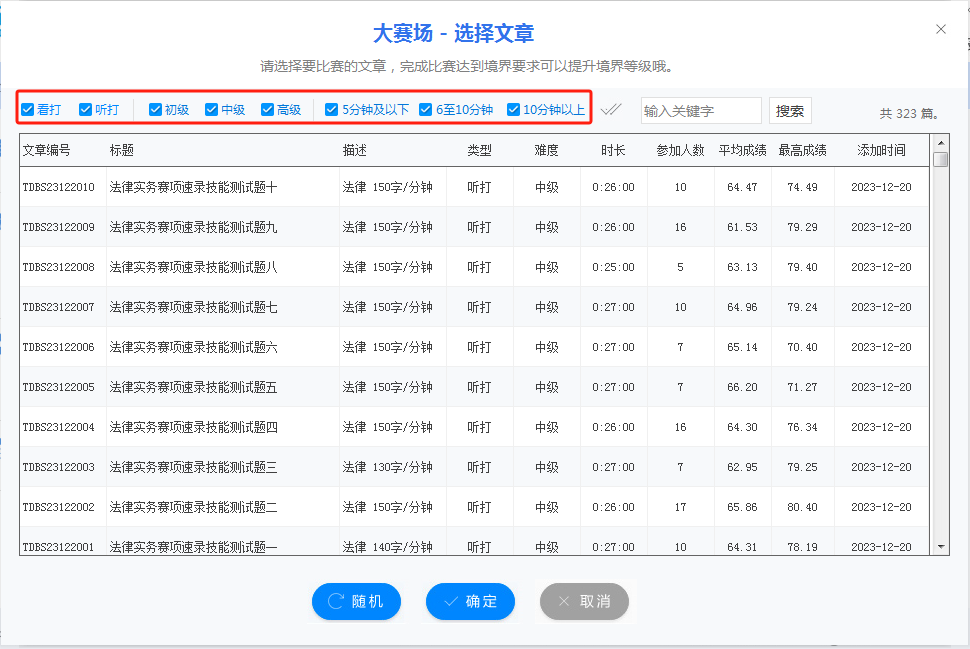This screenshot has height=649, width=970.
Task: Select article 法律实务赛项速录技能测试题九
Action: 193,227
